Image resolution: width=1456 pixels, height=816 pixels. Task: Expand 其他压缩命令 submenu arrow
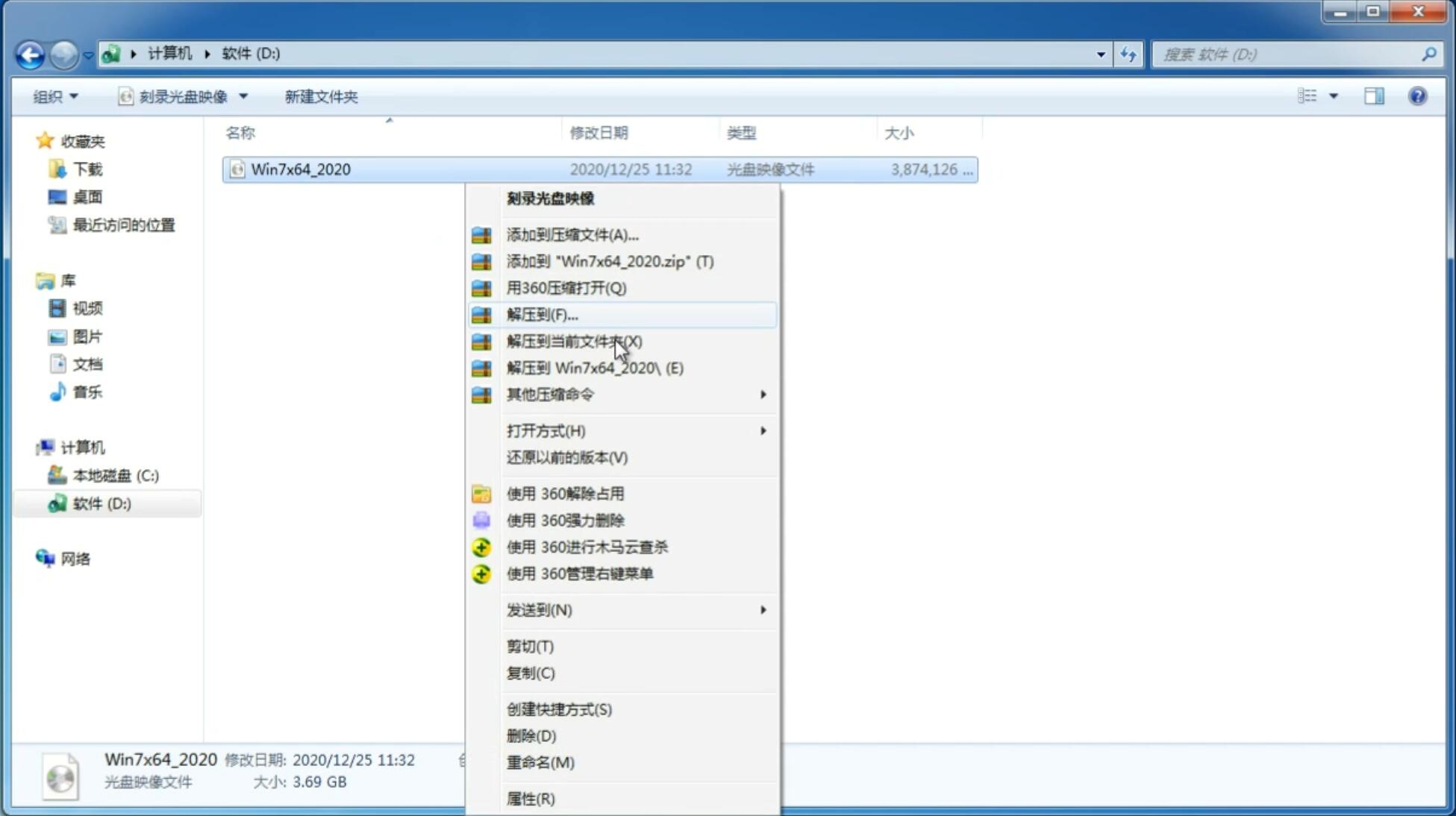point(764,394)
